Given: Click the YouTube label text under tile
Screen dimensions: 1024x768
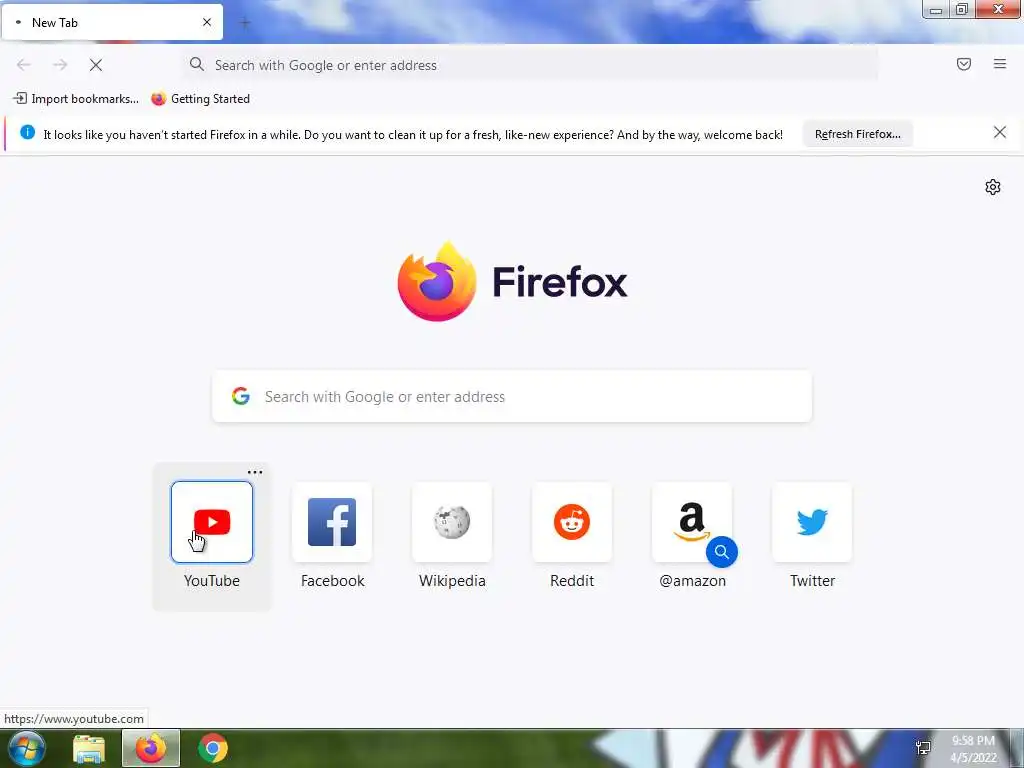Looking at the screenshot, I should [212, 581].
